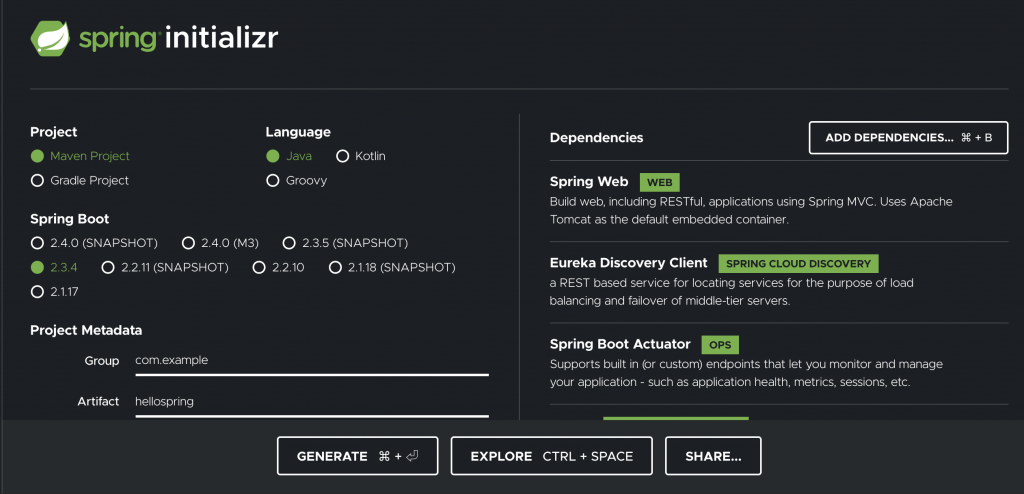1024x494 pixels.
Task: Click the Spring leaf logo icon
Action: click(49, 38)
